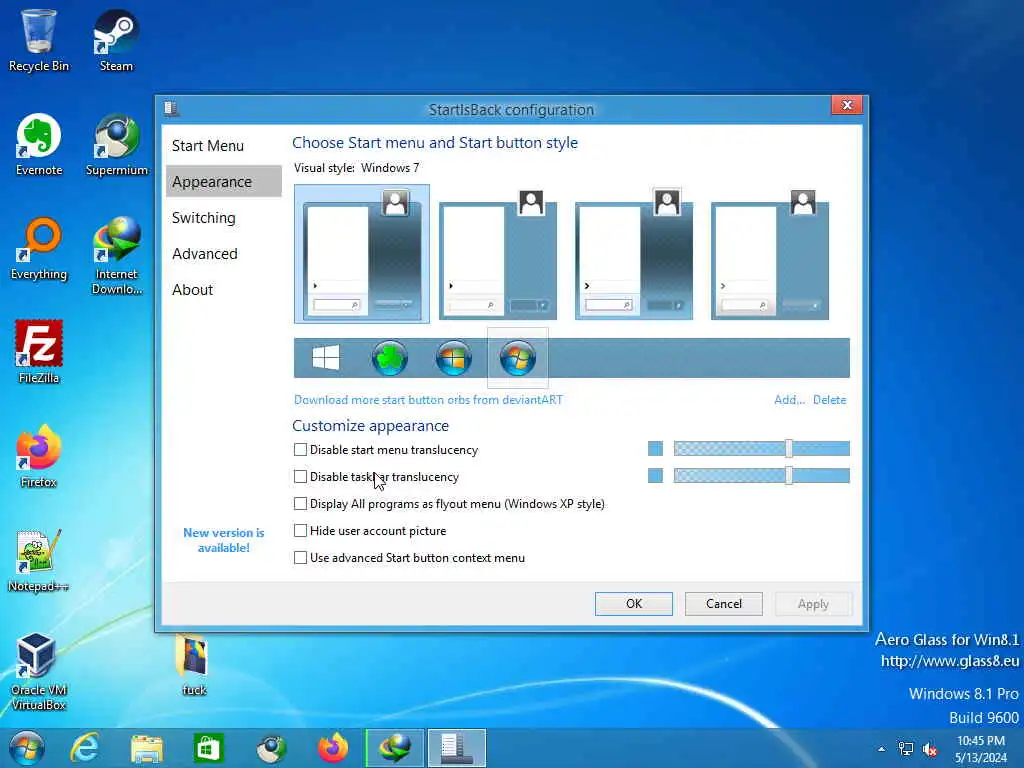1024x768 pixels.
Task: Select the third start menu style thumbnail
Action: click(x=633, y=253)
